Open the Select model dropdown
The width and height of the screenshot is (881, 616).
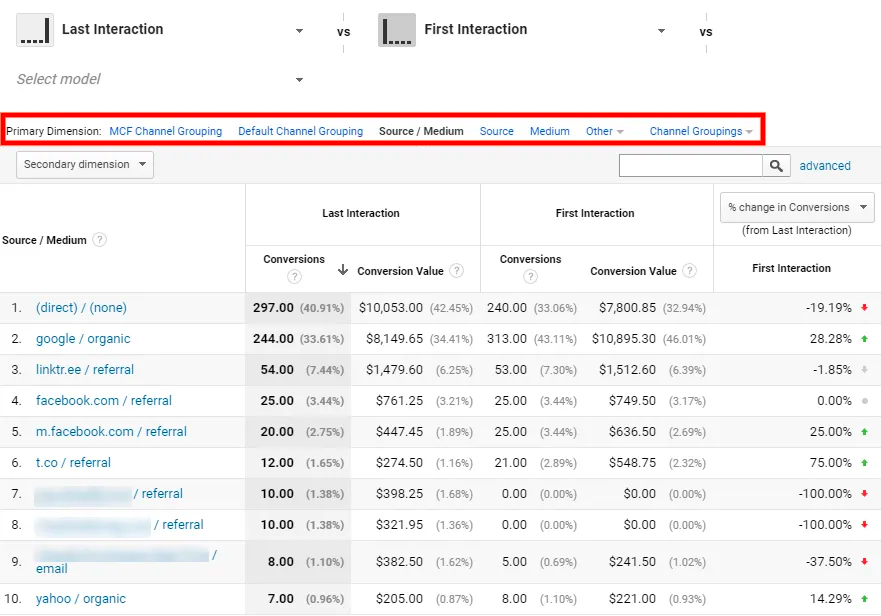point(299,80)
